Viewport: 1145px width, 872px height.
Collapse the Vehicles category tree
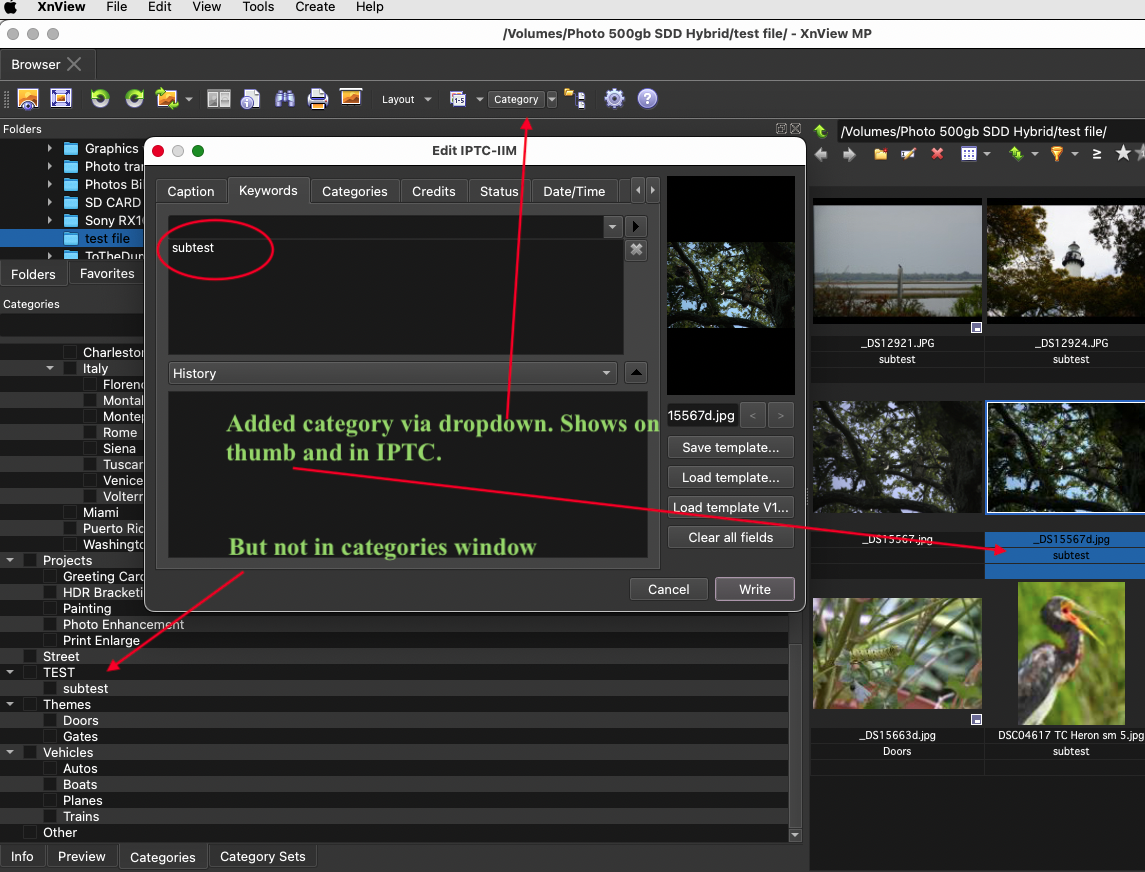(x=10, y=753)
